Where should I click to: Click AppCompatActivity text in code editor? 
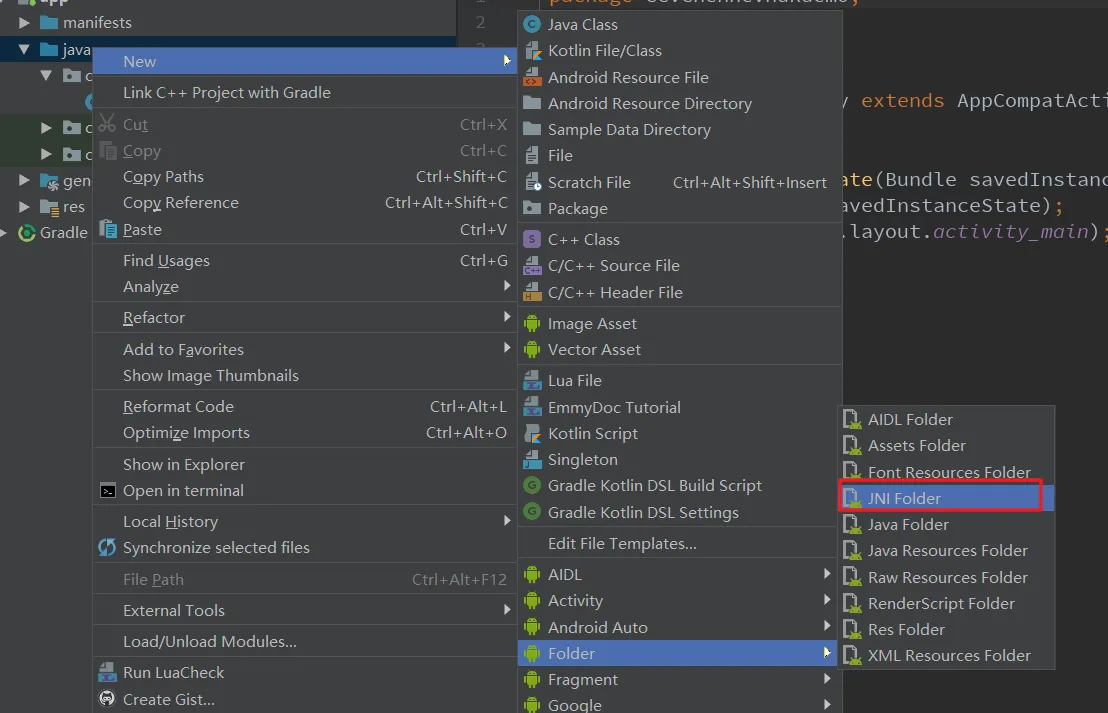[x=1031, y=101]
